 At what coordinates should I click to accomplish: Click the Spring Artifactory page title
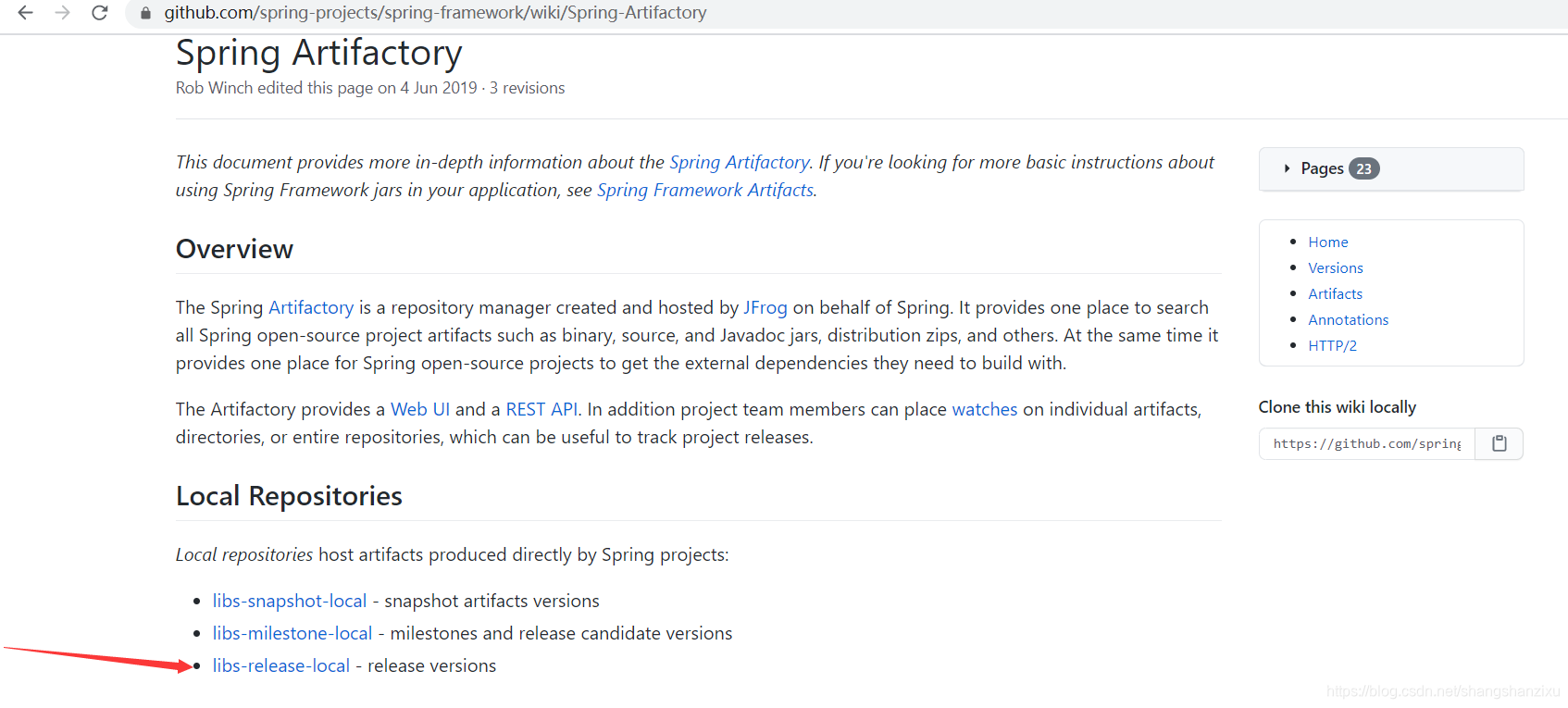(318, 53)
